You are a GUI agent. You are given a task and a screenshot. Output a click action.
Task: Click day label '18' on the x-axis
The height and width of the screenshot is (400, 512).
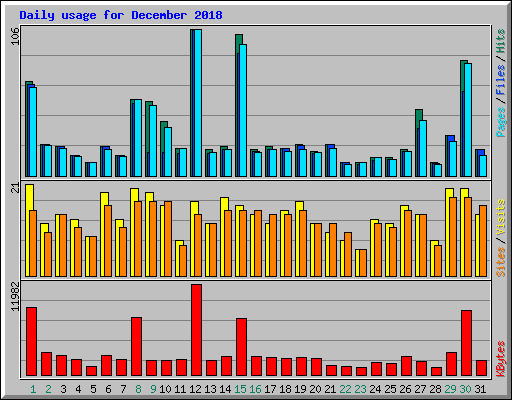(285, 389)
